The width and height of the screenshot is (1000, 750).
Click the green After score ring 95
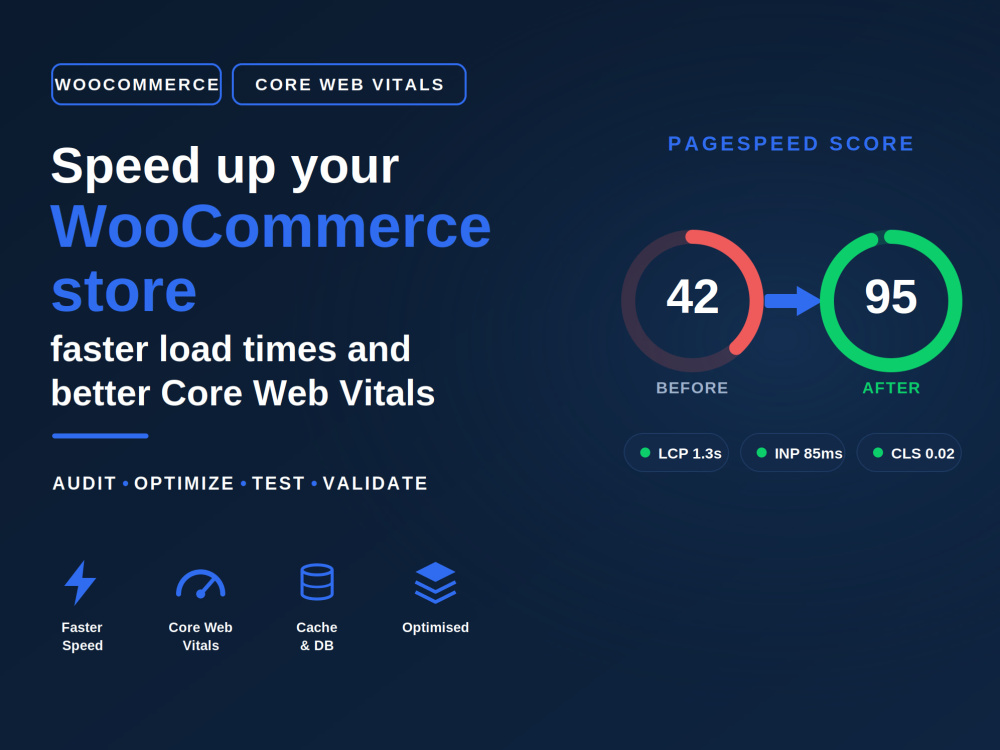(891, 300)
